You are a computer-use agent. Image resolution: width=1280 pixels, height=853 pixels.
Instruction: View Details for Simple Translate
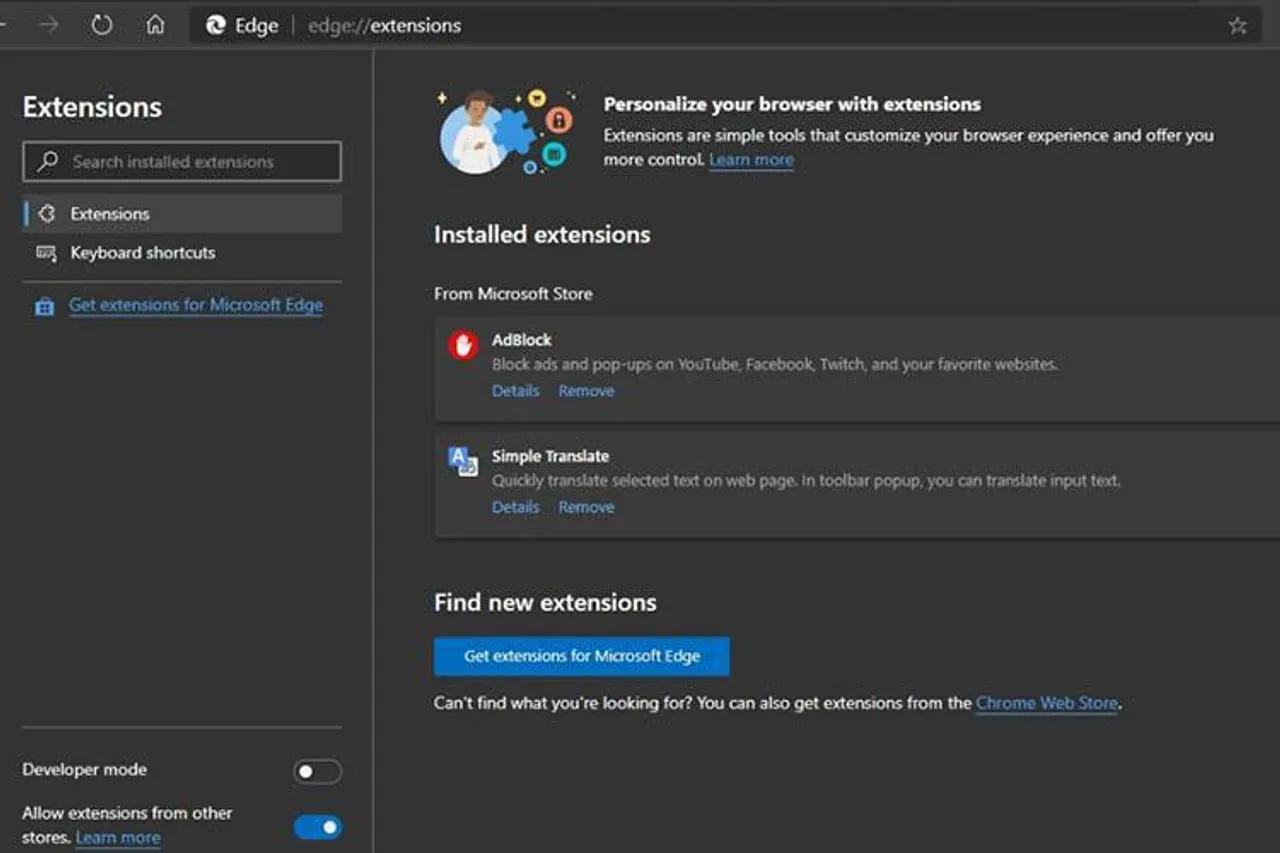(x=515, y=507)
